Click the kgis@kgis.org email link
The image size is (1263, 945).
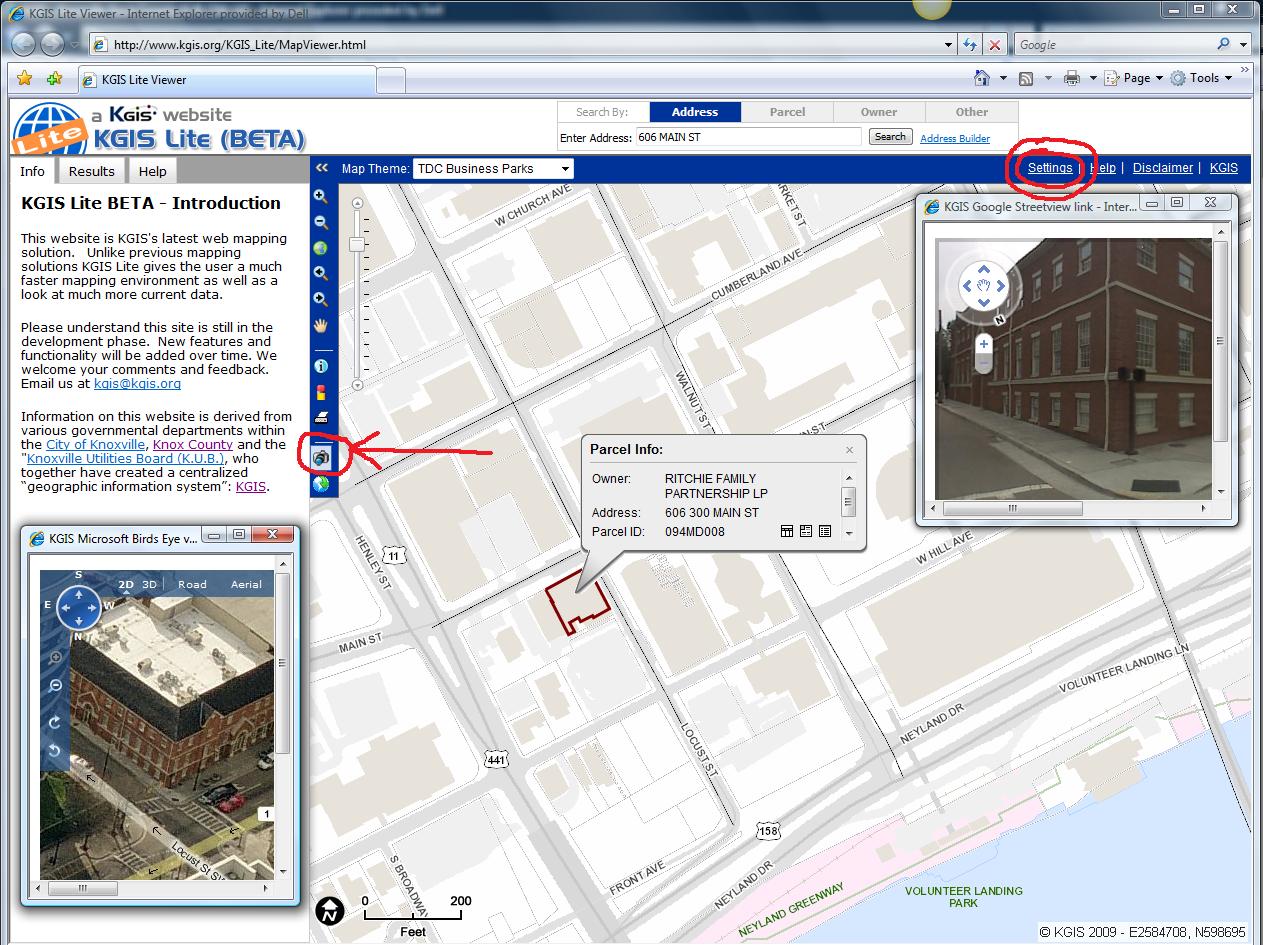tap(137, 383)
